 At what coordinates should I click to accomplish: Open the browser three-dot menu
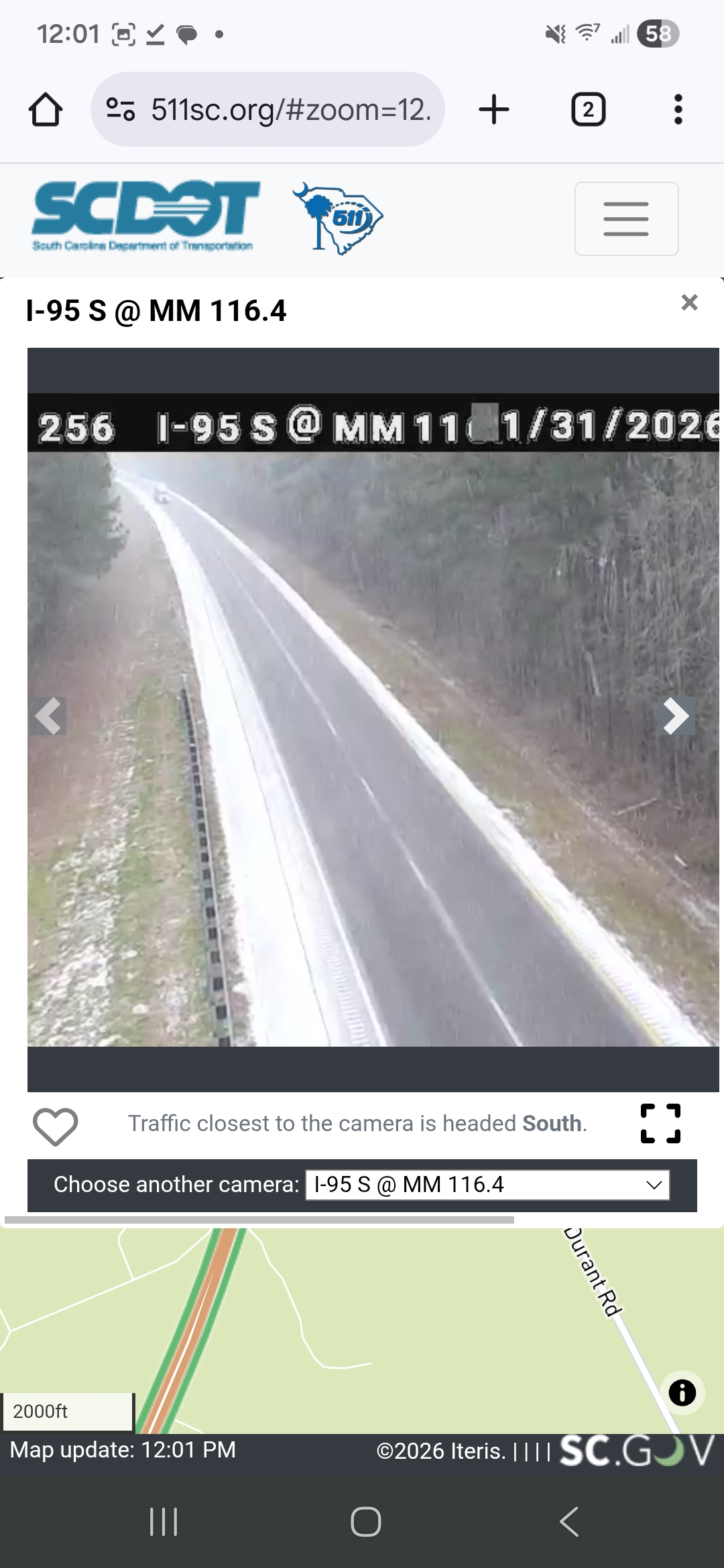coord(678,109)
